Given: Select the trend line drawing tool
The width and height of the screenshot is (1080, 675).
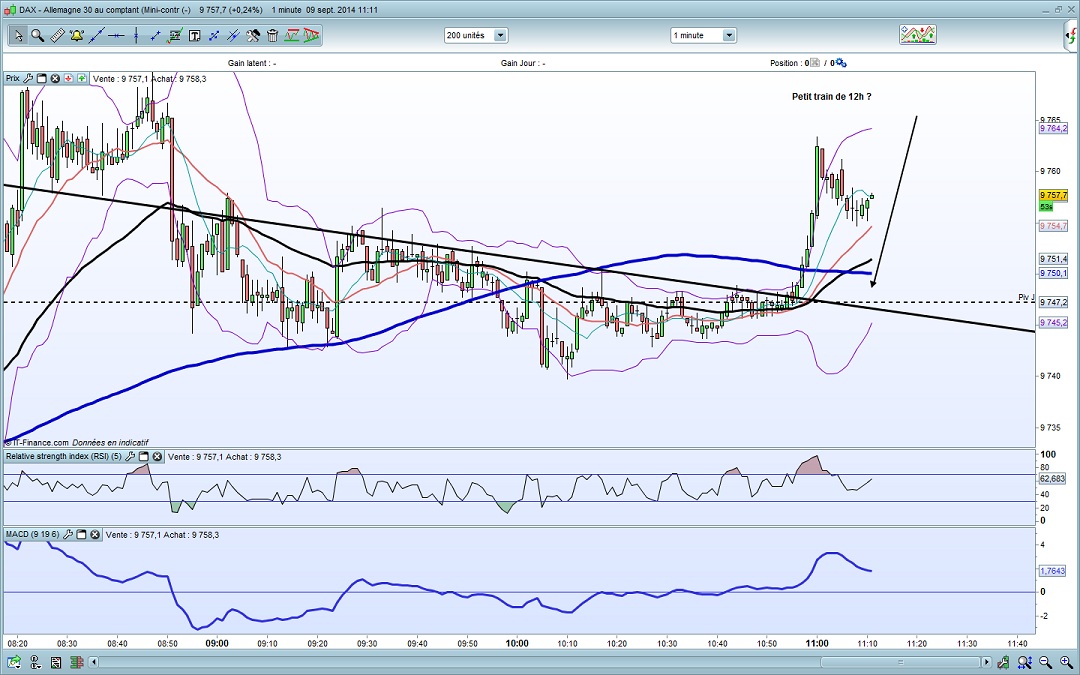Looking at the screenshot, I should coord(96,35).
